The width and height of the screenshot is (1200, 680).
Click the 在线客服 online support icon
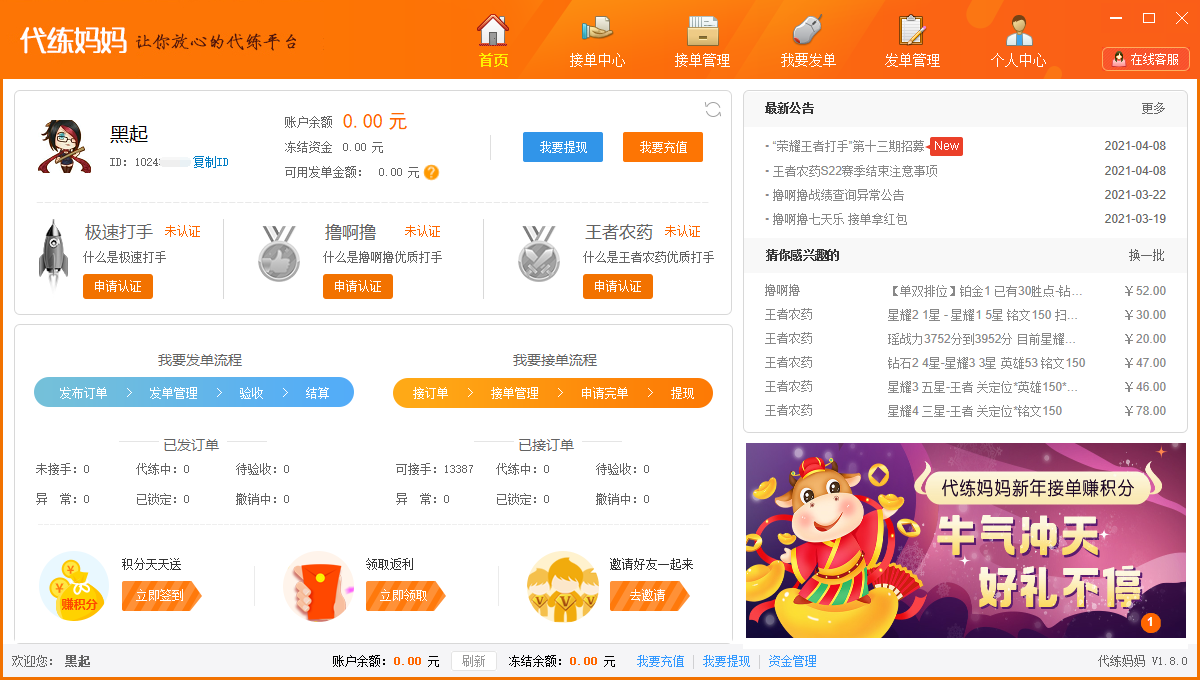[1144, 58]
